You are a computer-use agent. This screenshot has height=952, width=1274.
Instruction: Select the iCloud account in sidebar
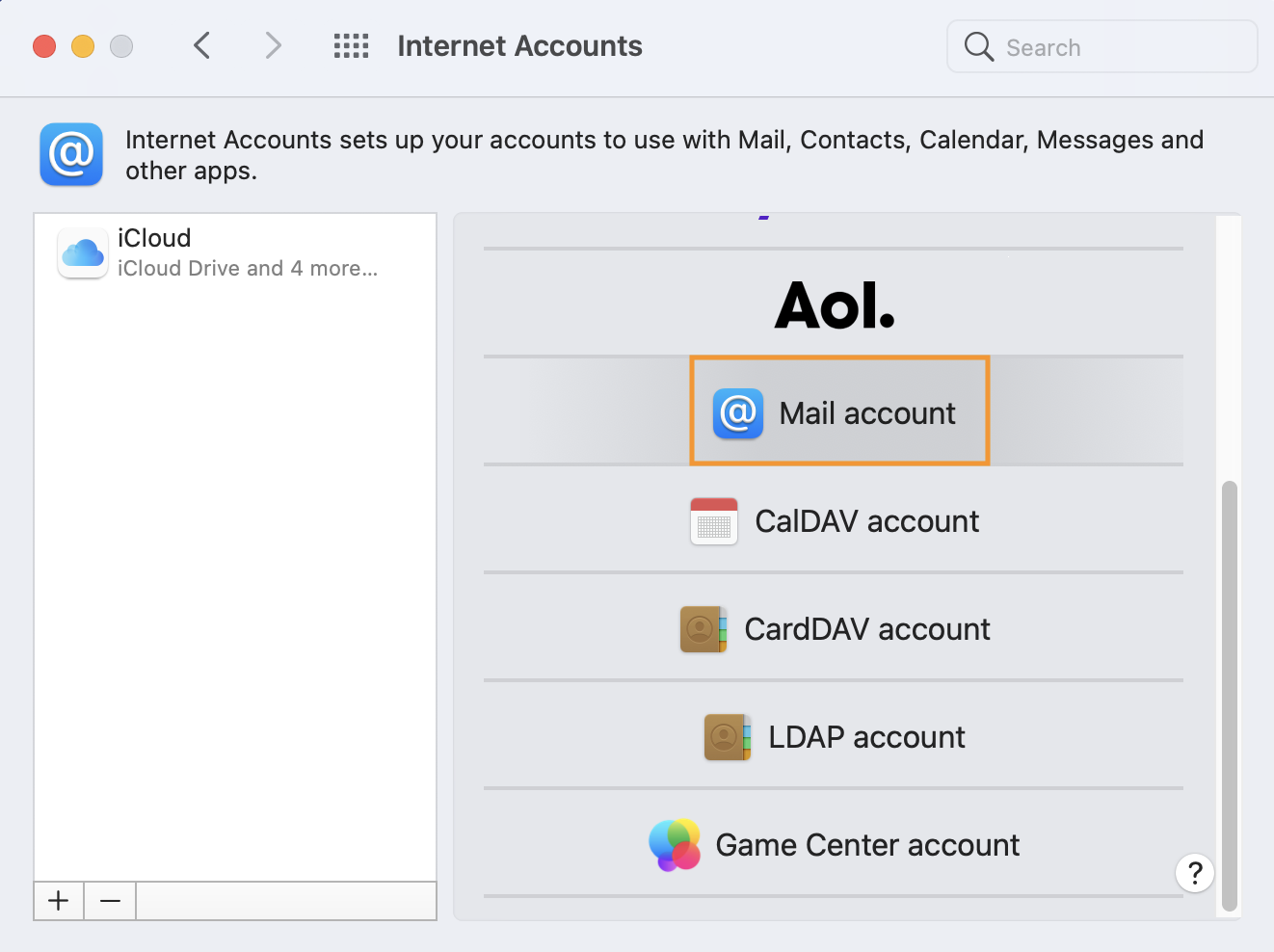tap(235, 253)
